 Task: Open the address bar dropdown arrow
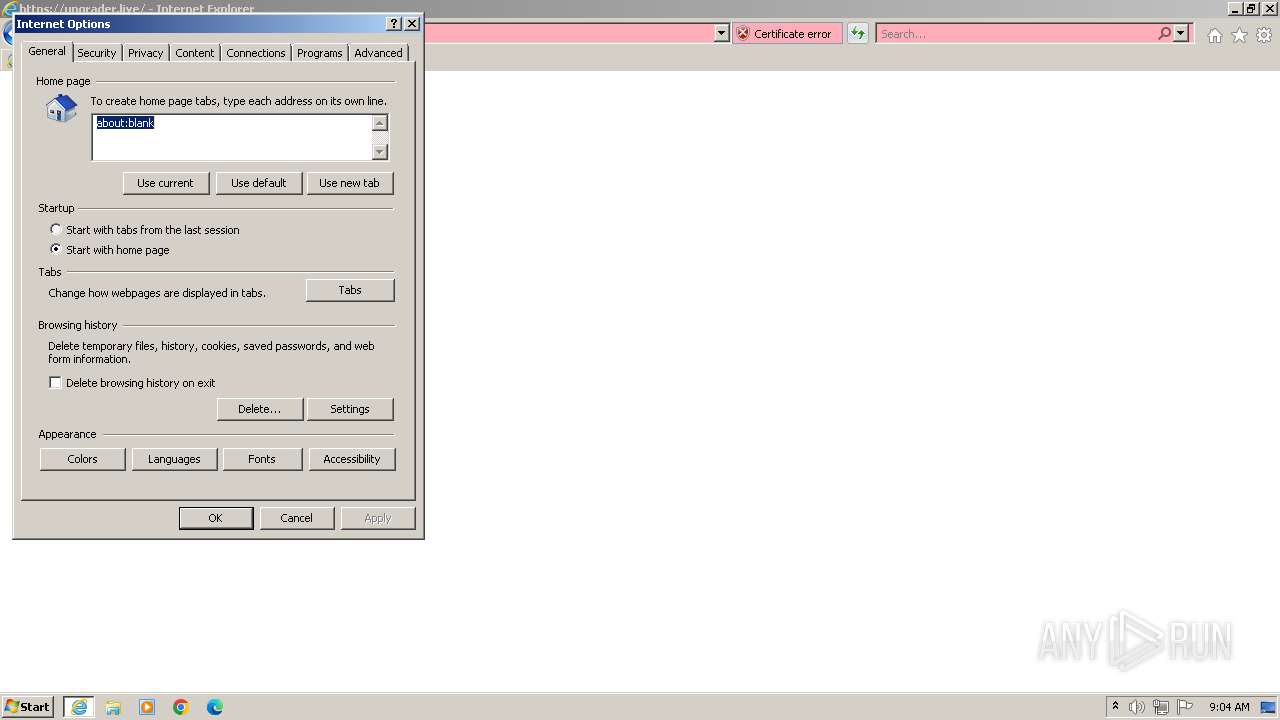(722, 33)
